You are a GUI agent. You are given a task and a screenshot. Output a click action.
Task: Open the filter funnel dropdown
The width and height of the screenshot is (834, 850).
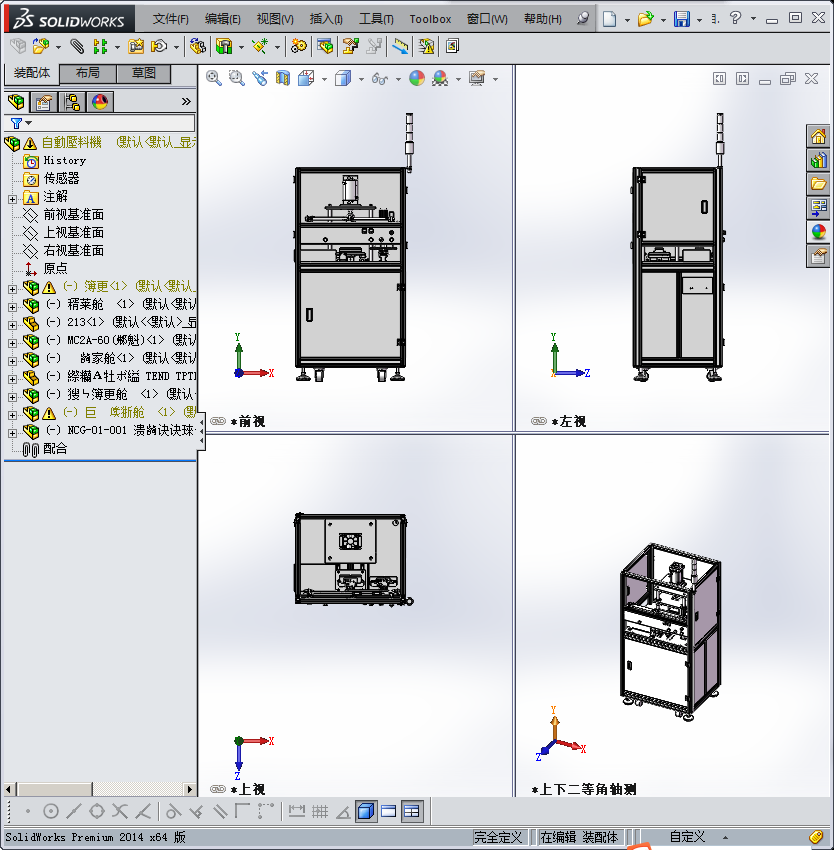click(21, 123)
